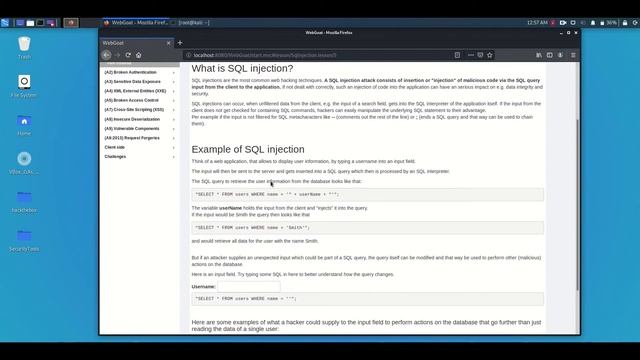Open the notifications bell in the tray
This screenshot has height=360, width=640.
point(593,23)
